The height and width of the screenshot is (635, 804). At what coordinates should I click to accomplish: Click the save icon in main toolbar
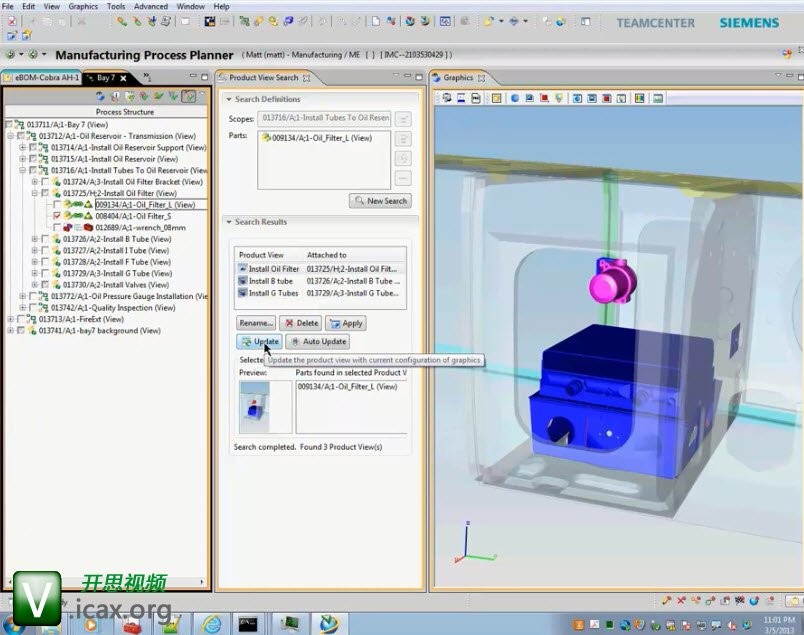pyautogui.click(x=209, y=22)
